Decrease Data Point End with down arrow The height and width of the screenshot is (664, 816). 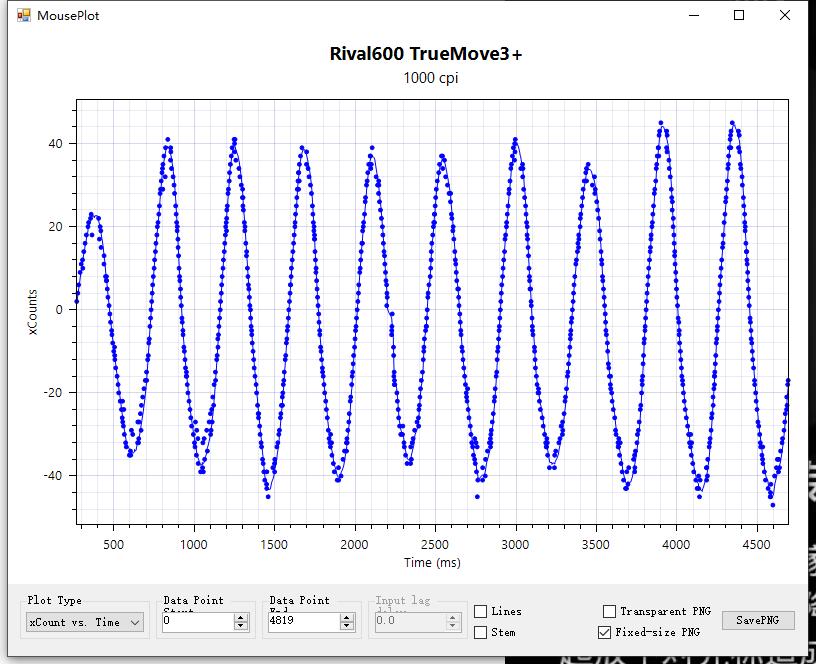(347, 625)
